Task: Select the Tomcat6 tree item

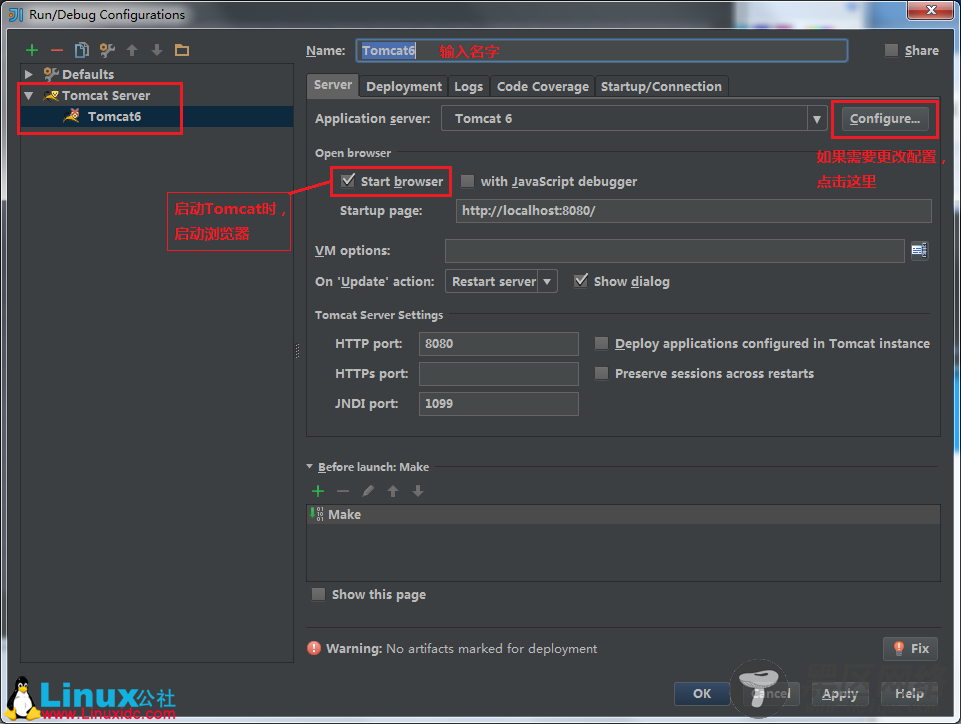Action: pyautogui.click(x=157, y=116)
